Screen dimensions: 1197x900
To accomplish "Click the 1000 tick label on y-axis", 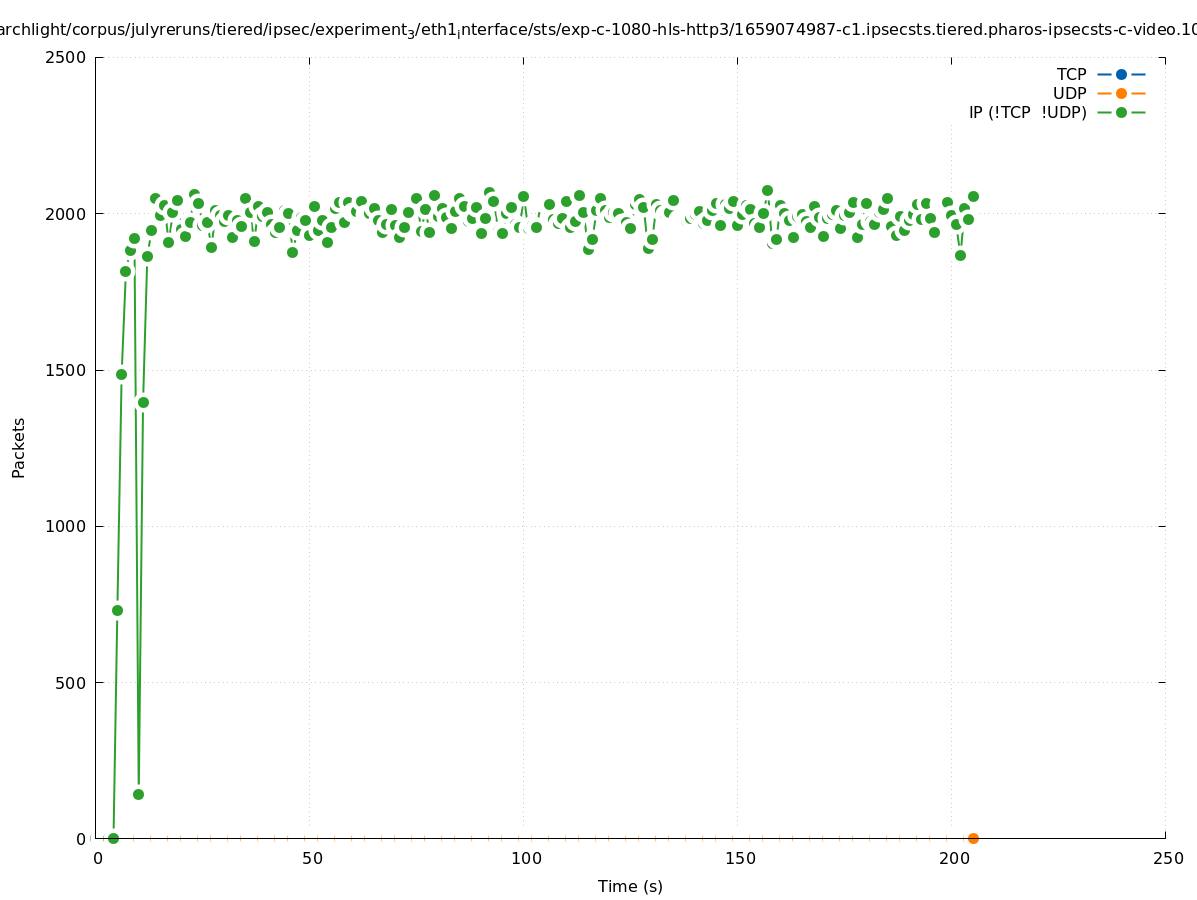I will pyautogui.click(x=67, y=526).
